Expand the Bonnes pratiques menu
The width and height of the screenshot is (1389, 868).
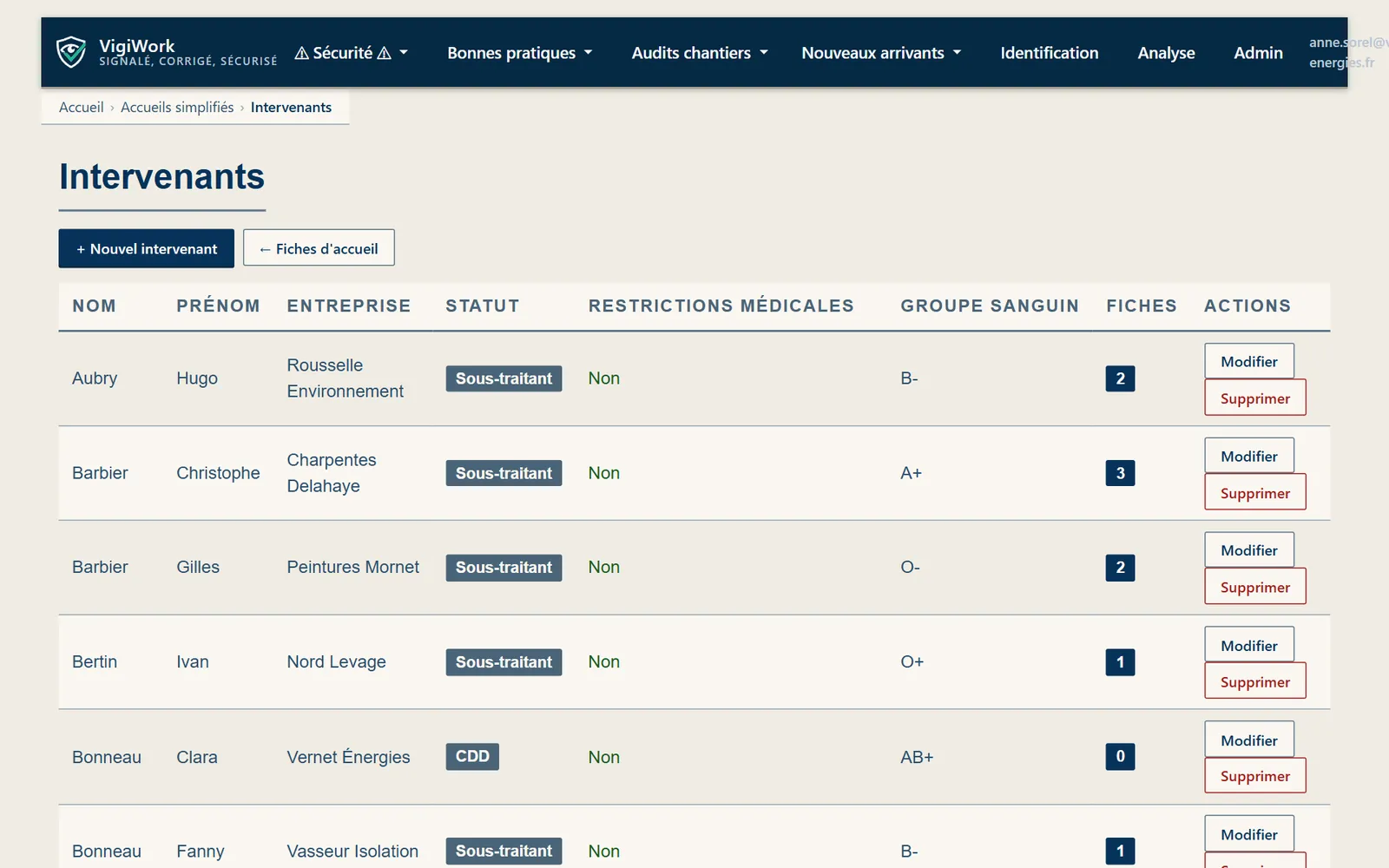click(520, 53)
